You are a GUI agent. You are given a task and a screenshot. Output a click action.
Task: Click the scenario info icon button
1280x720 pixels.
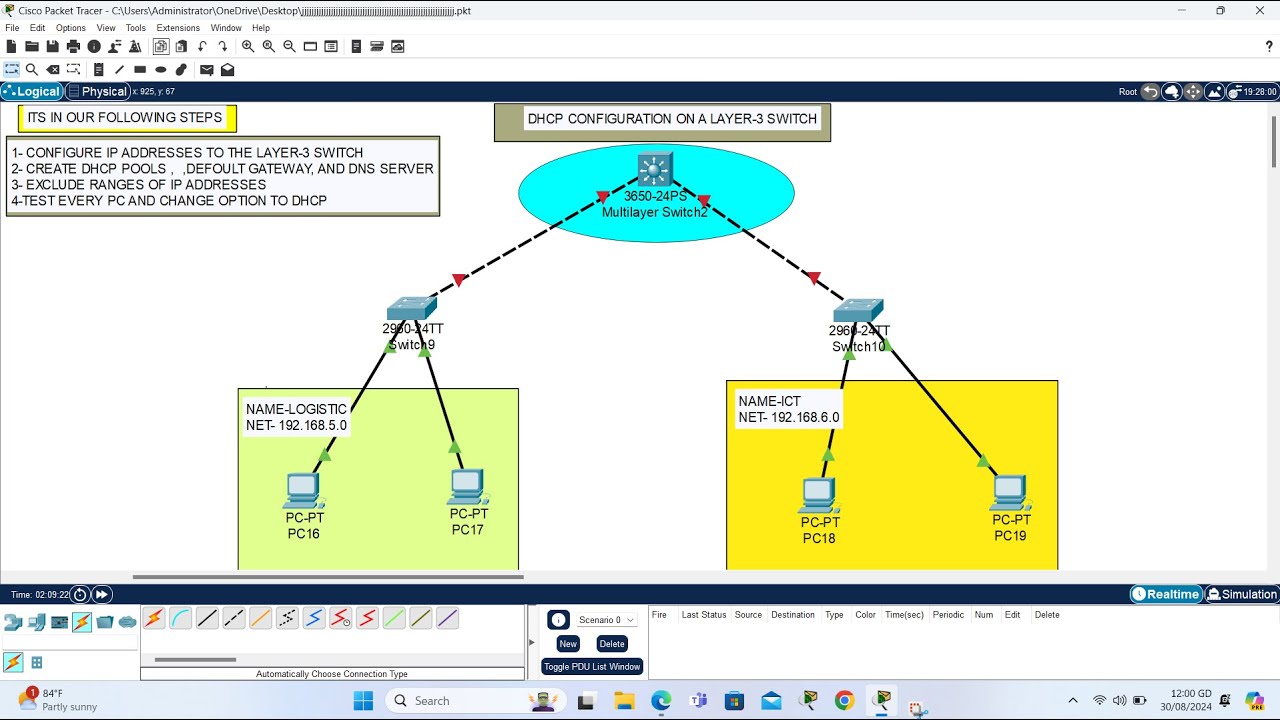click(x=558, y=620)
